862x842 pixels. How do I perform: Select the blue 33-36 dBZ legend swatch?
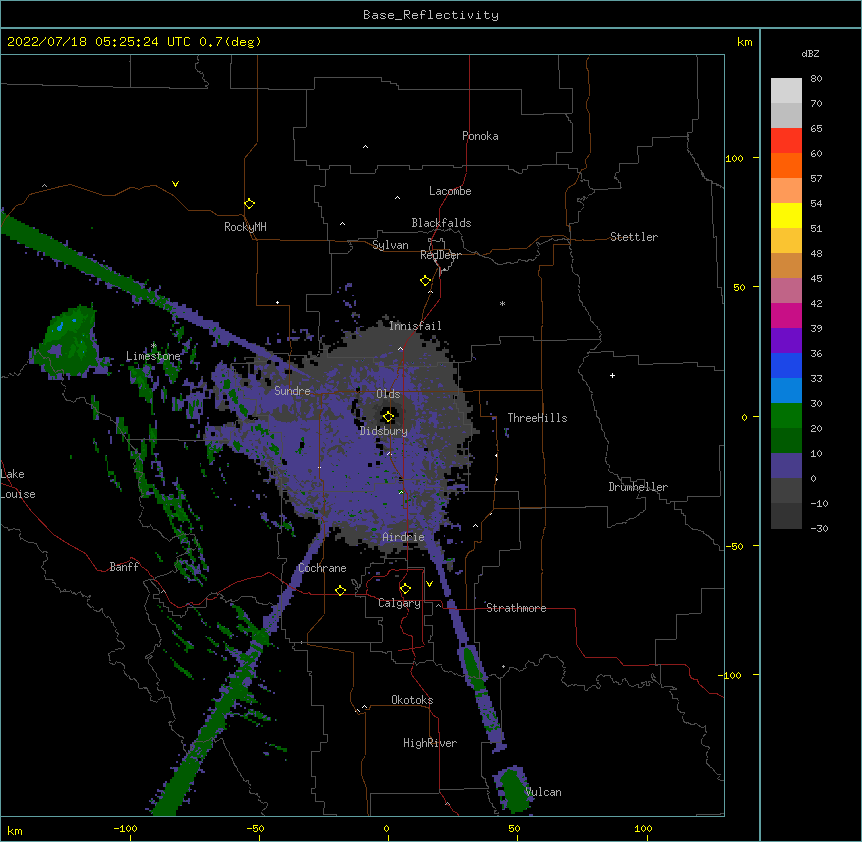(x=786, y=365)
